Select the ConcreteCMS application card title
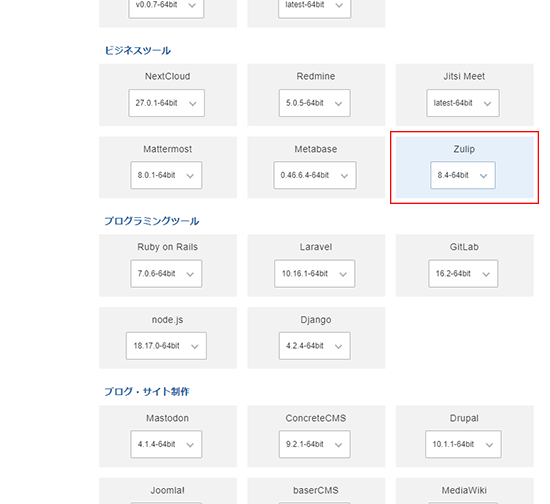Viewport: 550px width, 504px height. [316, 418]
